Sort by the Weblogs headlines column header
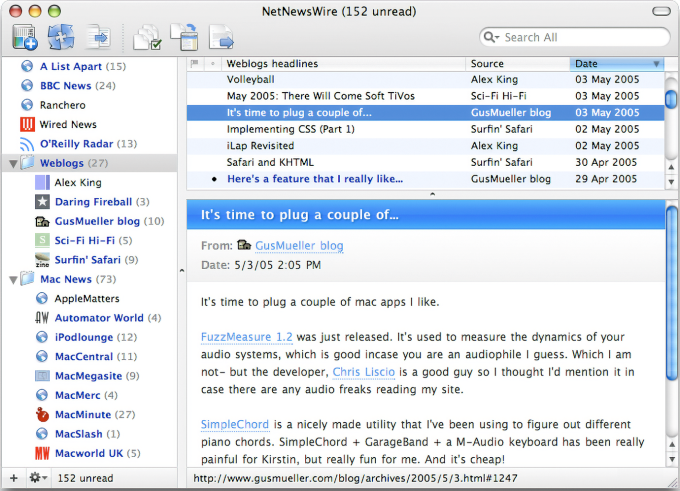This screenshot has width=680, height=491. 343,64
